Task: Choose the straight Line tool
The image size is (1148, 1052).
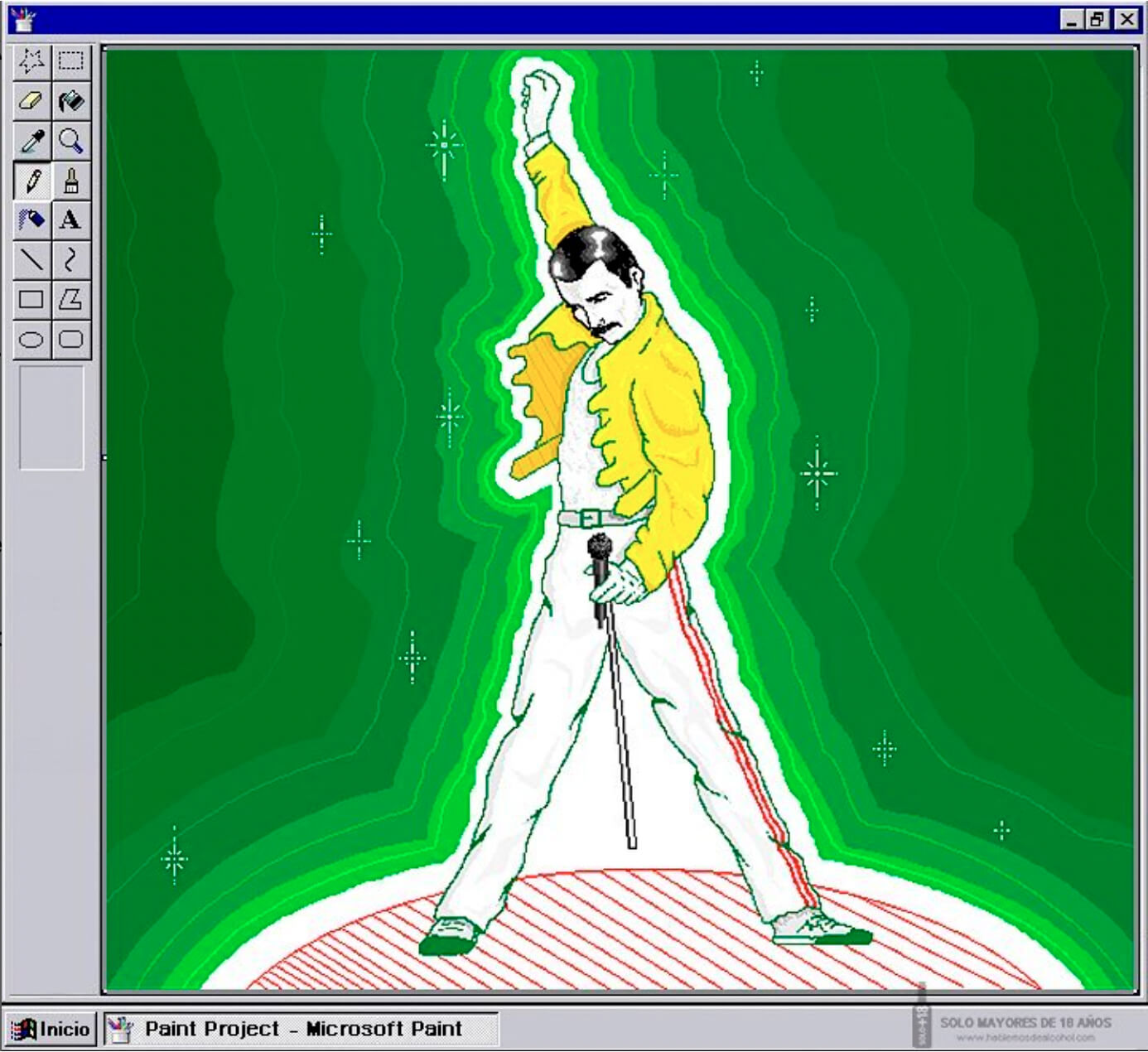Action: click(32, 260)
